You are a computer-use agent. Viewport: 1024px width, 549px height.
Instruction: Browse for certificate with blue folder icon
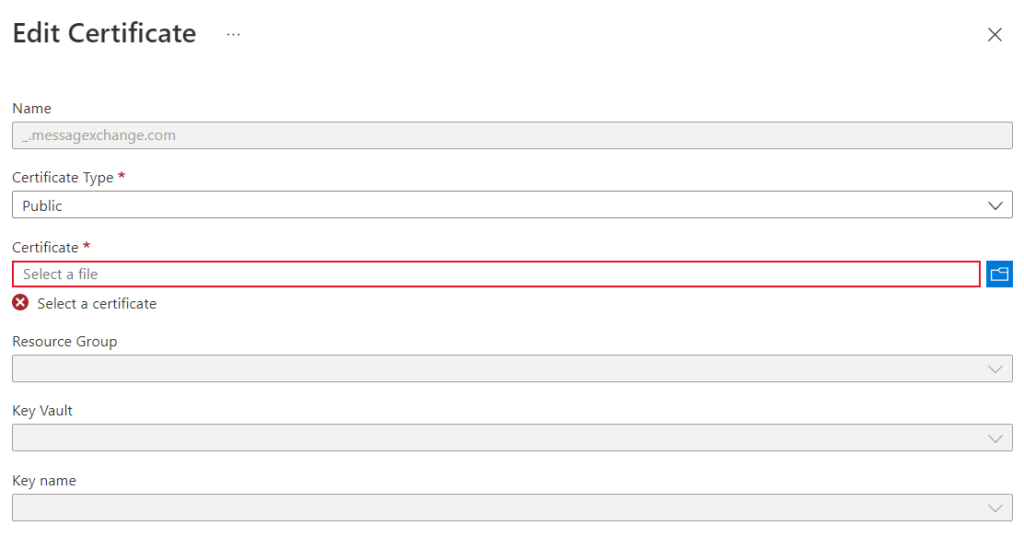[999, 274]
